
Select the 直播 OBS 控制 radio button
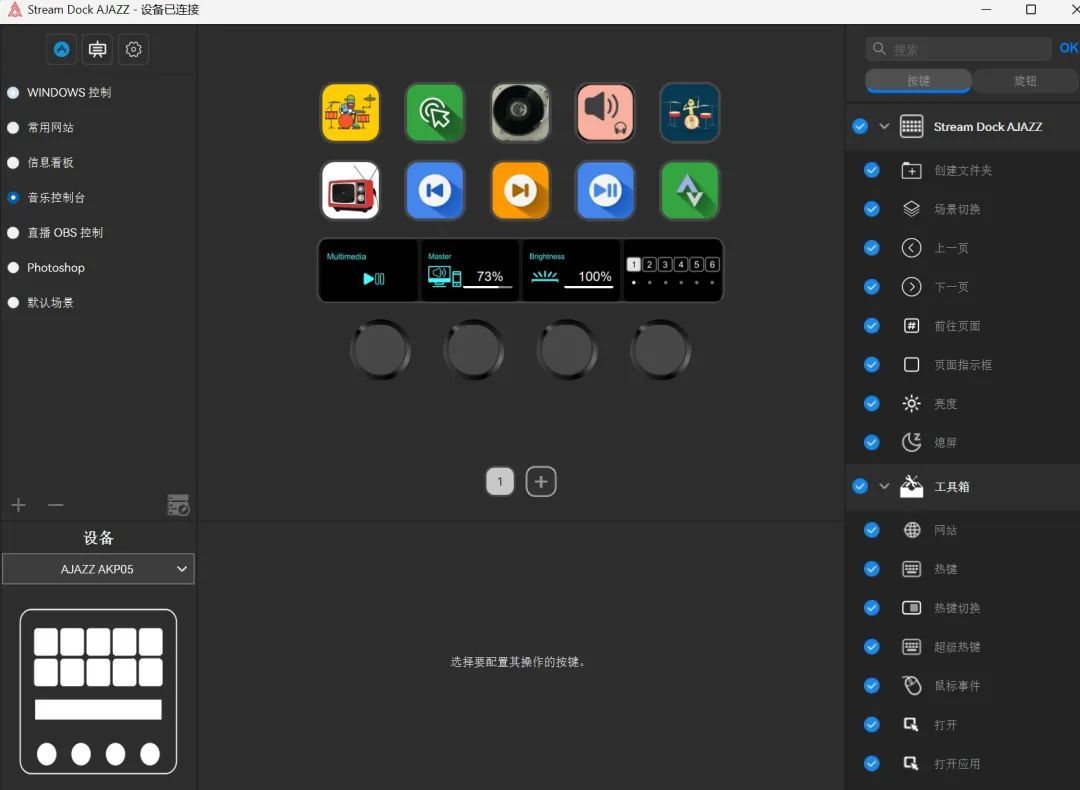tap(13, 233)
